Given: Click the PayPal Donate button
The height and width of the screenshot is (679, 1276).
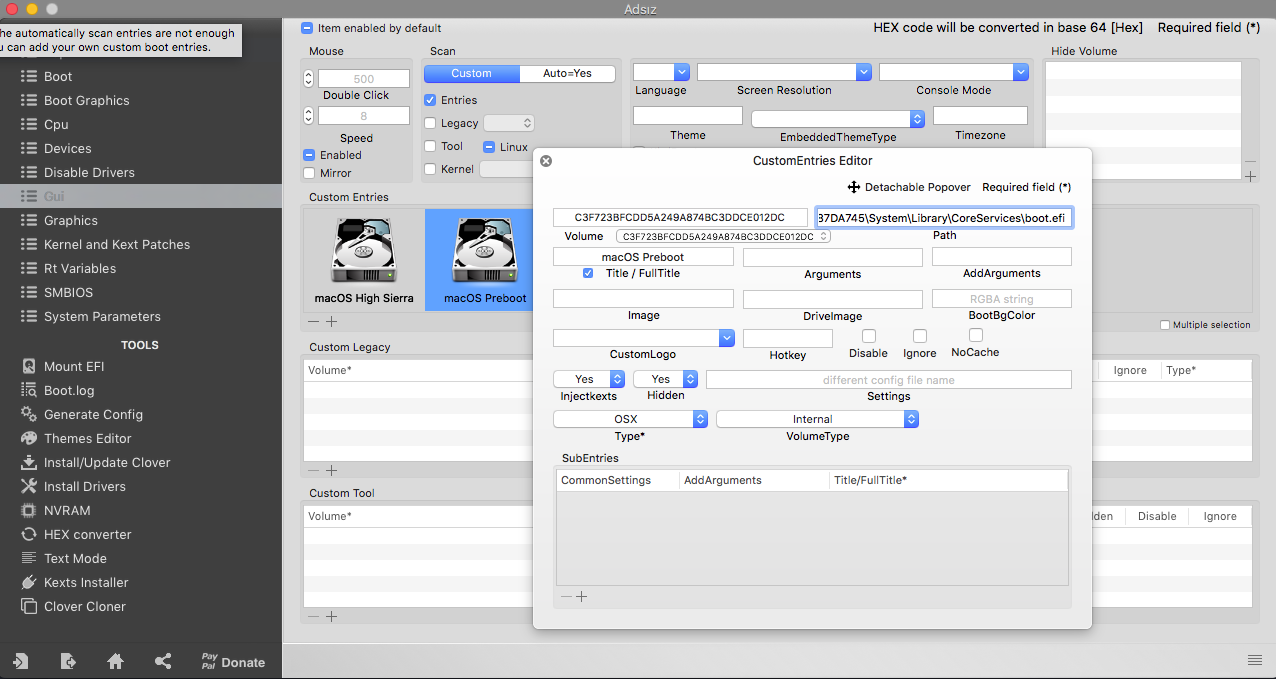Looking at the screenshot, I should click(x=233, y=661).
